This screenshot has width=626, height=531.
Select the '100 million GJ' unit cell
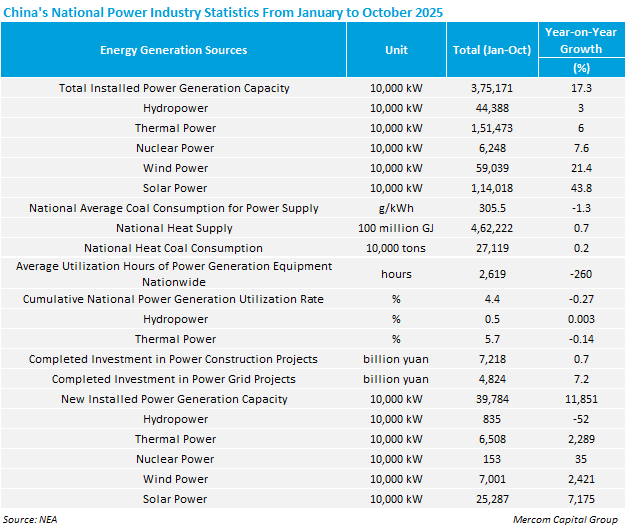[x=396, y=228]
